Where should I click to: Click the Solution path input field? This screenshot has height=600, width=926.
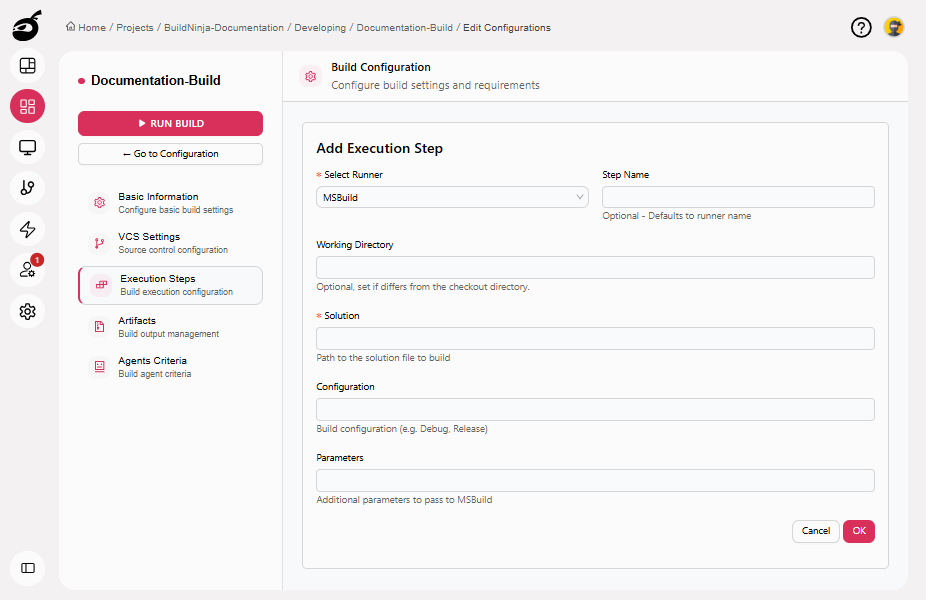coord(595,339)
